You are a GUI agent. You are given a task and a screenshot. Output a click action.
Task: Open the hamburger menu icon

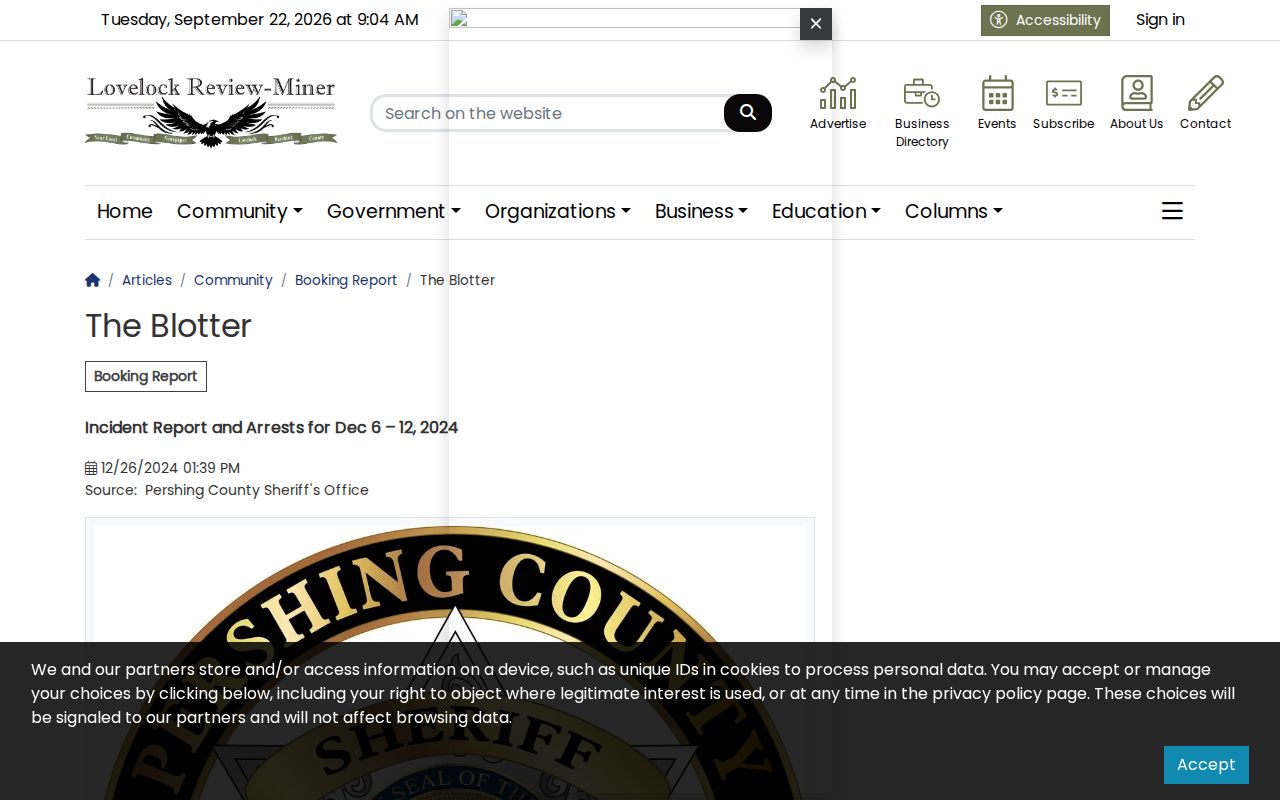click(1172, 211)
